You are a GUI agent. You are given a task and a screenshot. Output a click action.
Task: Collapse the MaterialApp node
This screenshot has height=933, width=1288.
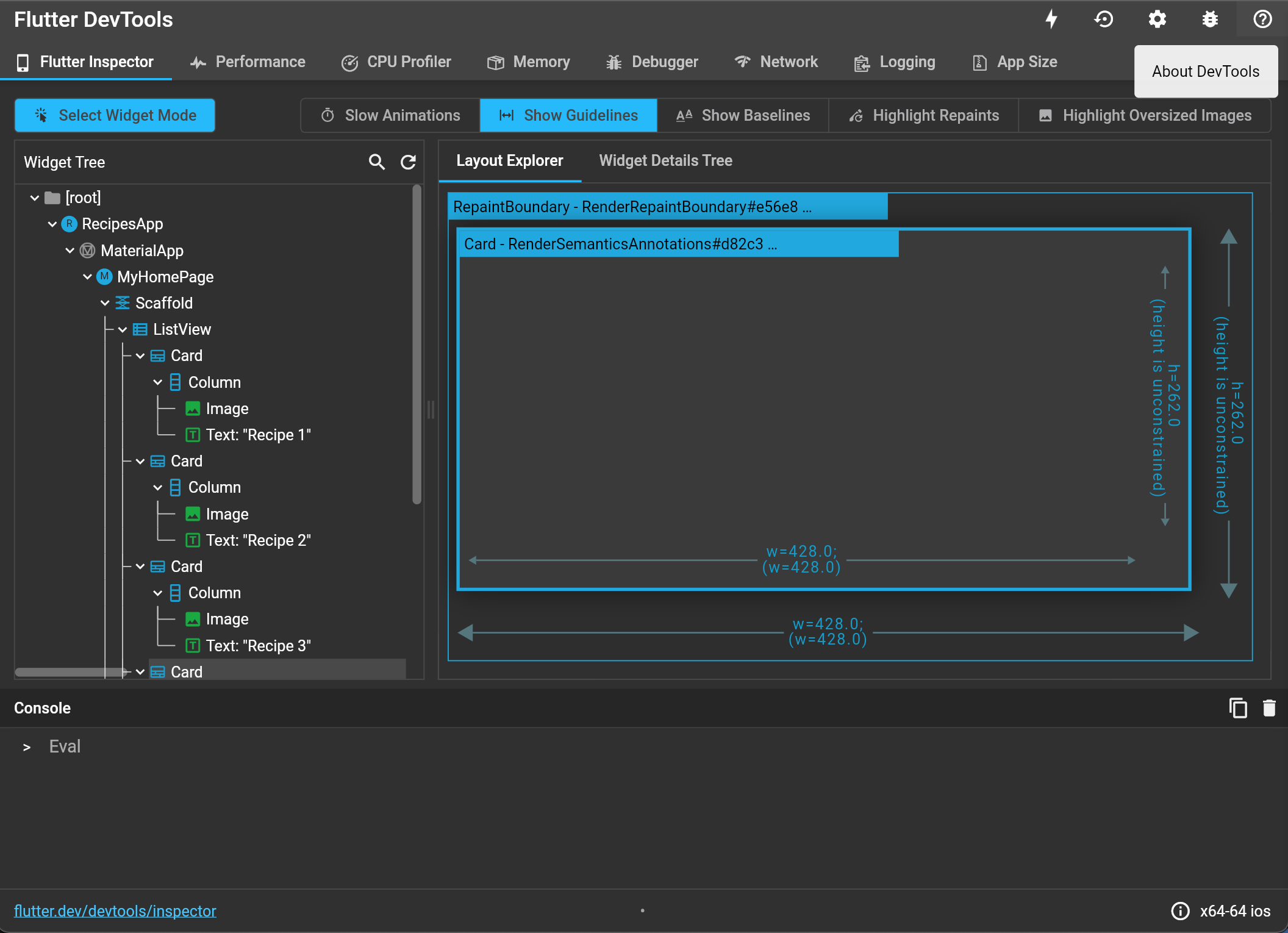point(70,251)
